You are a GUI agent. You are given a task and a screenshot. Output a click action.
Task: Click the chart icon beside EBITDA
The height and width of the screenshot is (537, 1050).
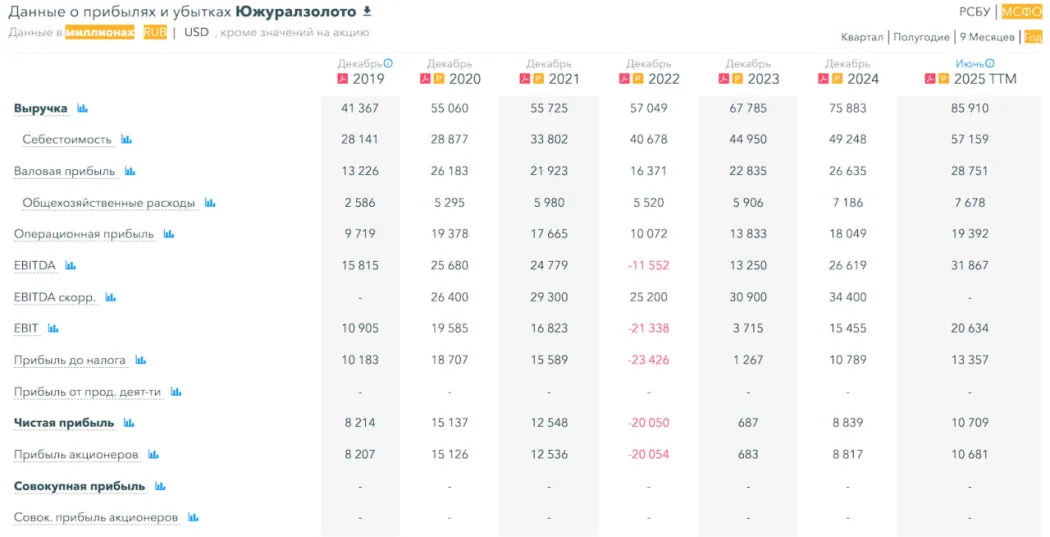[x=71, y=266]
